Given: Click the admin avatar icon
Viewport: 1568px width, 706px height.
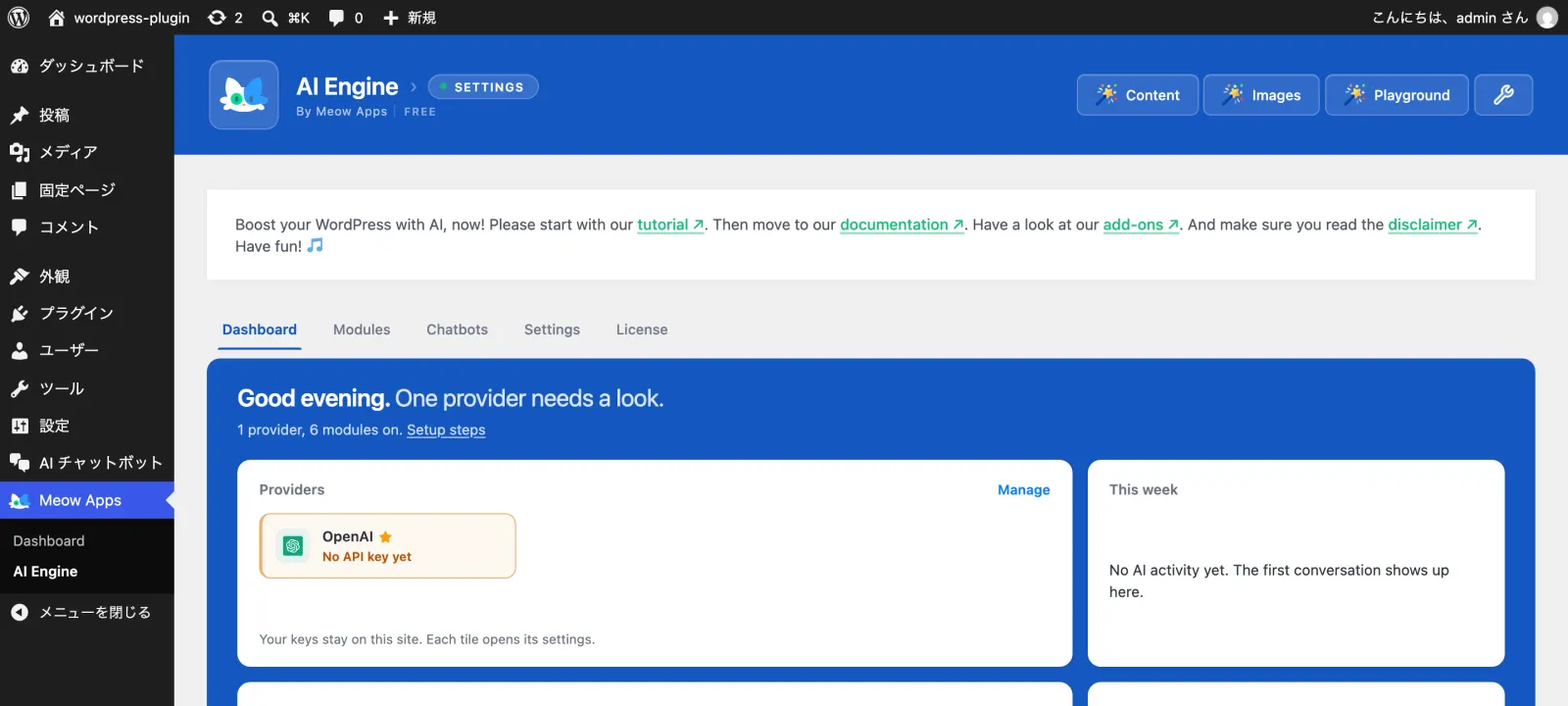Looking at the screenshot, I should click(x=1546, y=18).
